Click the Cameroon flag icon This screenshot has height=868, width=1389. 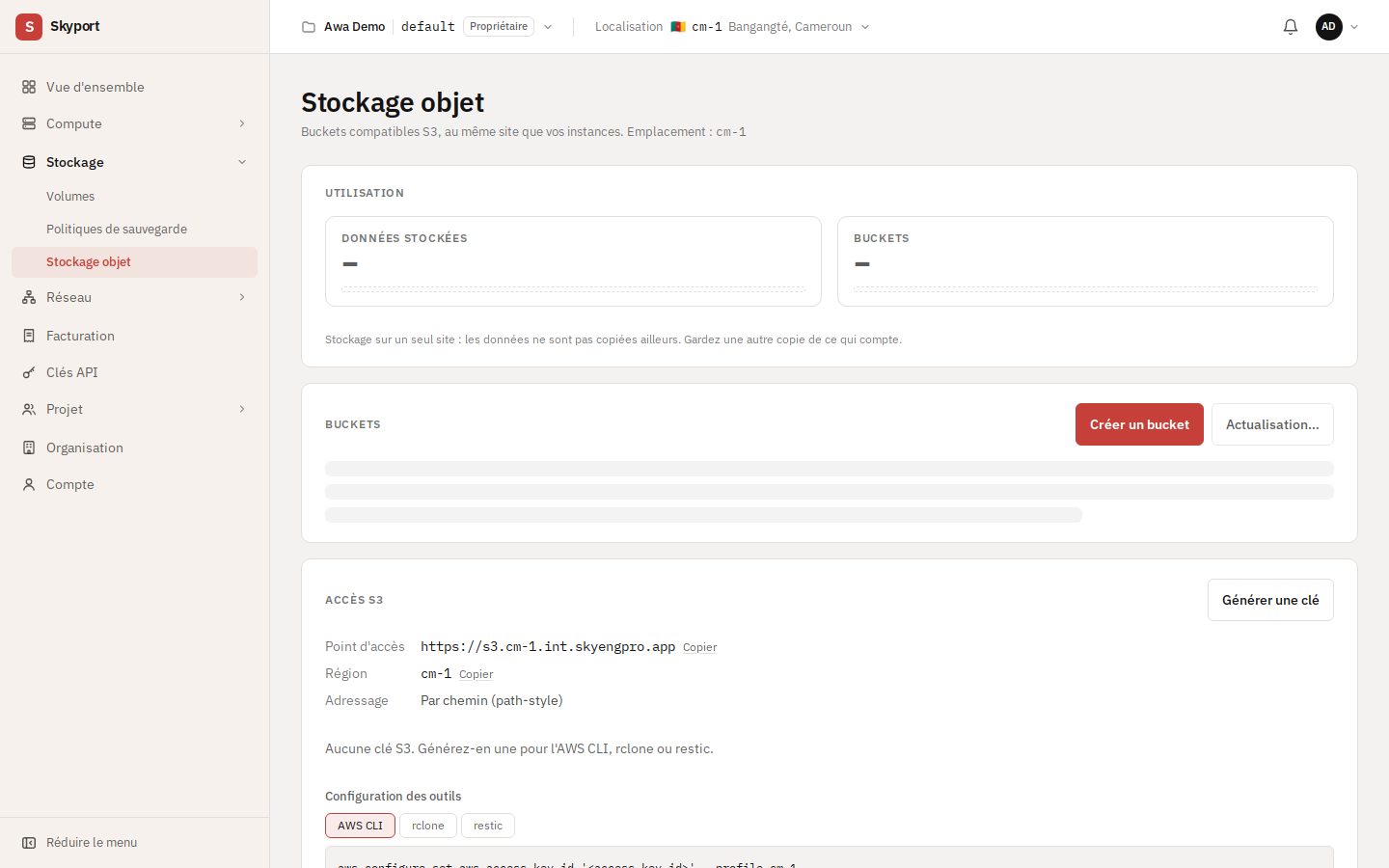click(678, 27)
